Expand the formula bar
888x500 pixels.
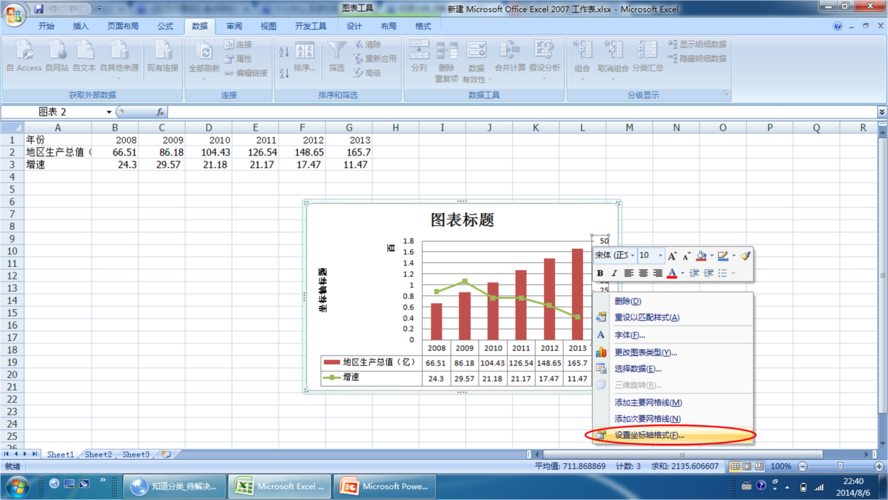point(882,112)
